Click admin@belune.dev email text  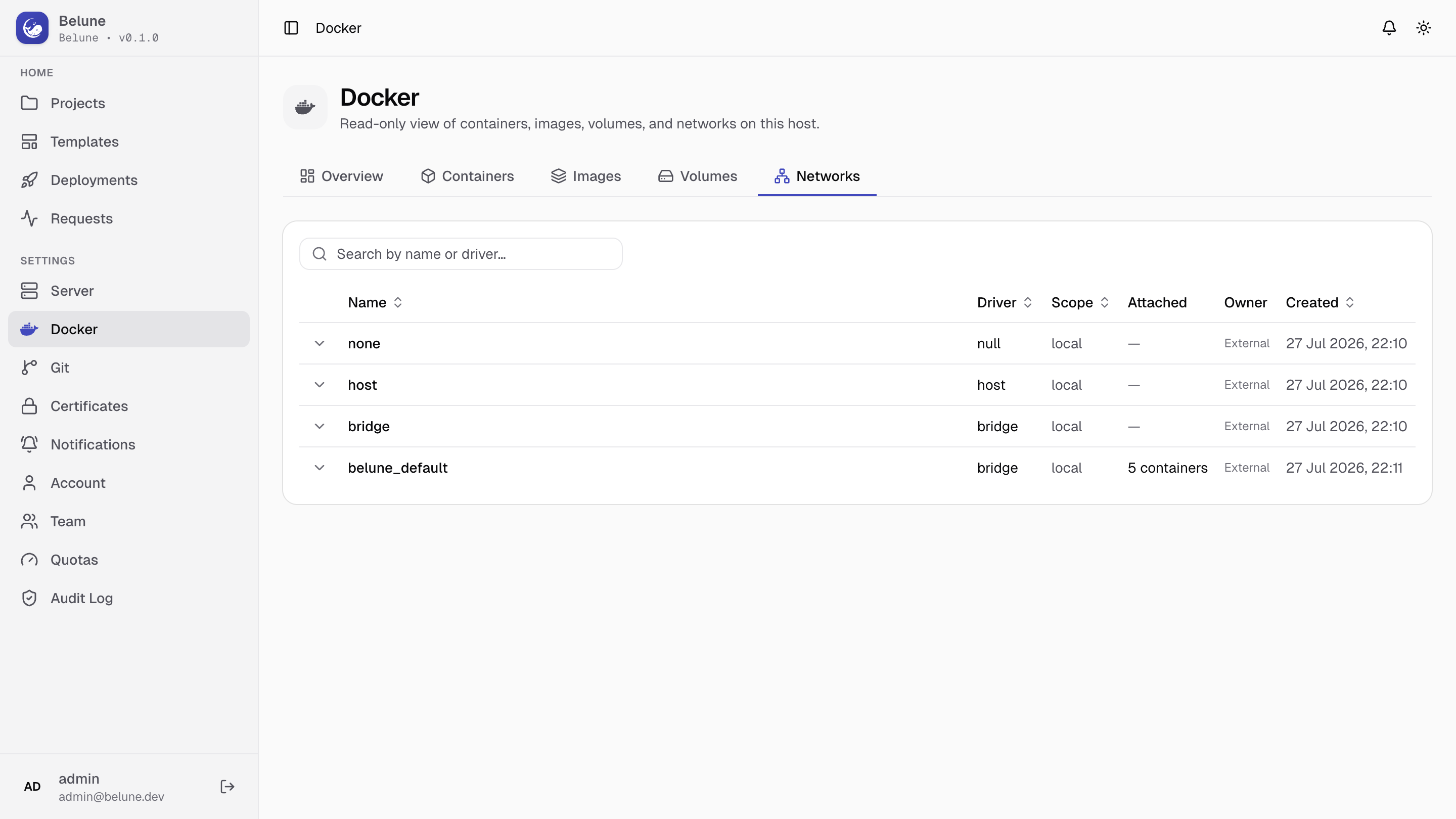tap(111, 796)
